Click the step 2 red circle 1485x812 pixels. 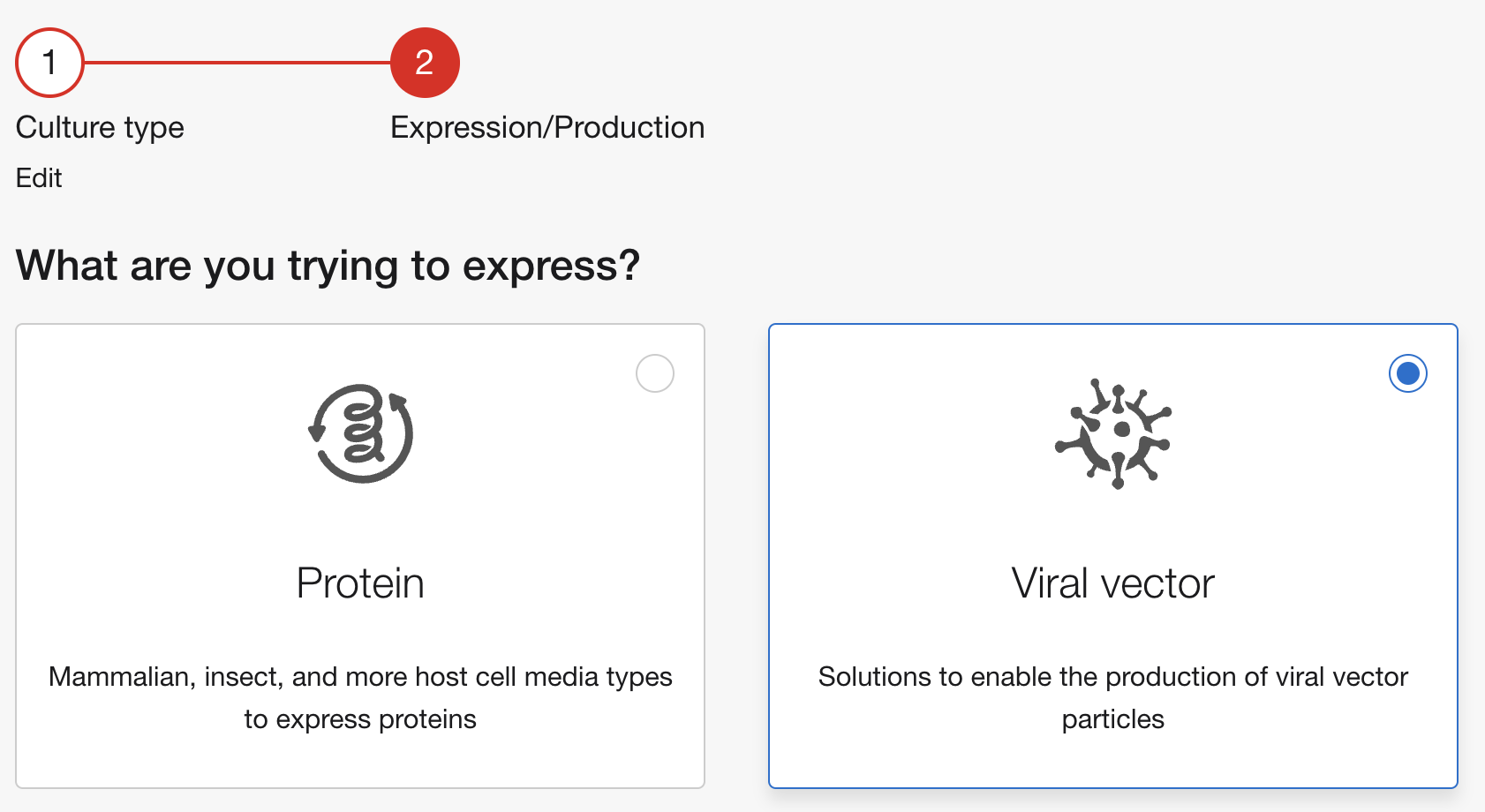(x=425, y=63)
